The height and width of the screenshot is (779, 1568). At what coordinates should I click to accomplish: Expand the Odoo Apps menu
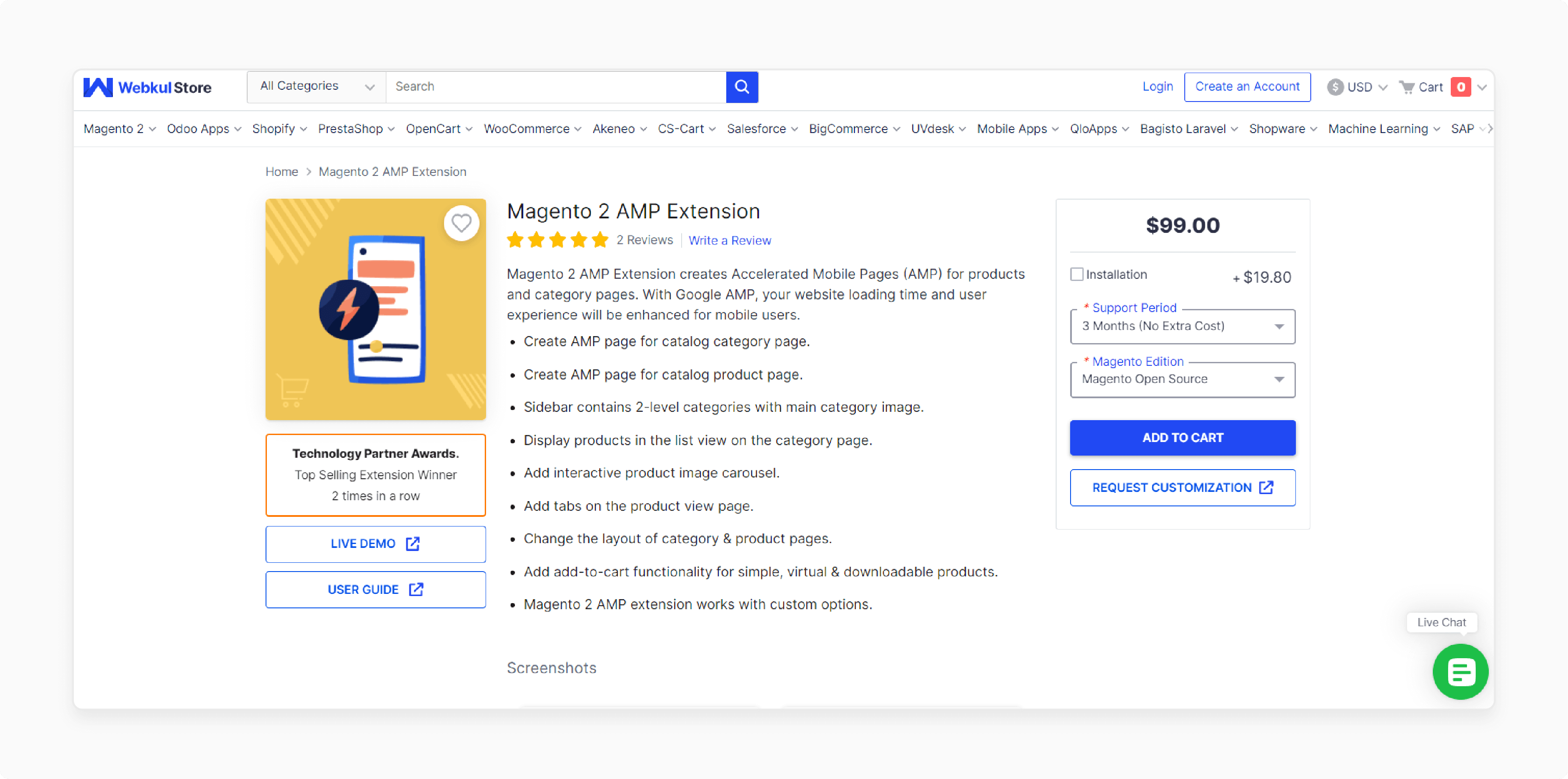[x=204, y=129]
